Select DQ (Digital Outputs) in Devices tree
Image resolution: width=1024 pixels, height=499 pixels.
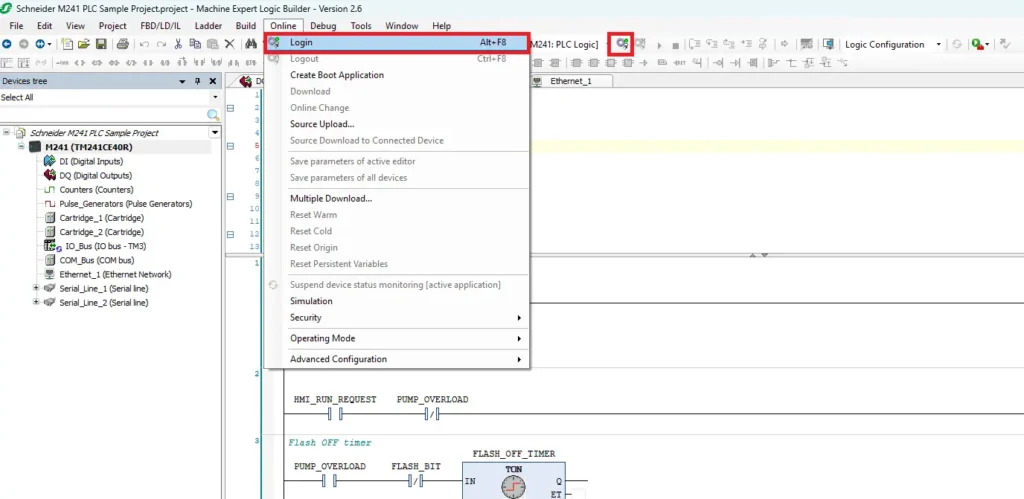(x=95, y=175)
